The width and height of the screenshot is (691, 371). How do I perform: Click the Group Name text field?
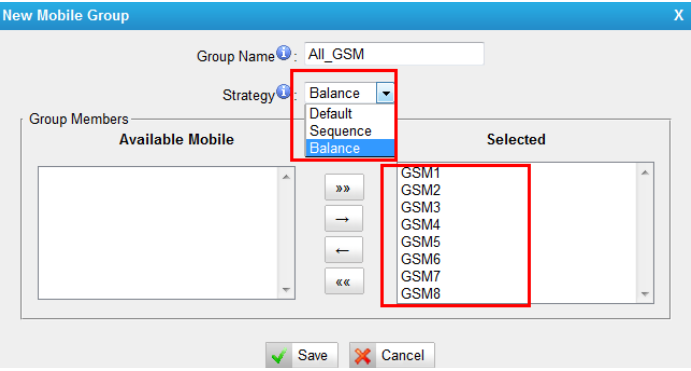coord(394,54)
